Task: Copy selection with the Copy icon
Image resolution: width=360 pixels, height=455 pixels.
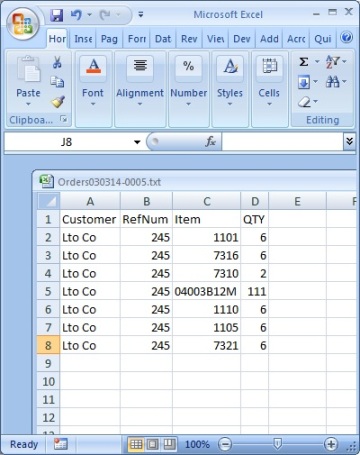Action: [57, 82]
